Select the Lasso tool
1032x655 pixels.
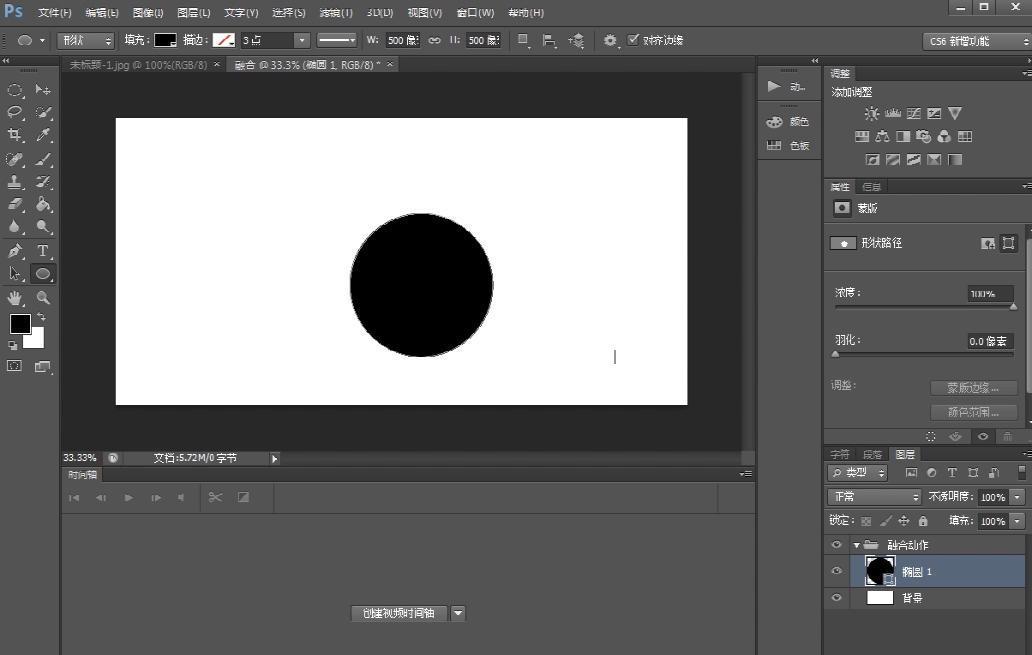click(14, 113)
